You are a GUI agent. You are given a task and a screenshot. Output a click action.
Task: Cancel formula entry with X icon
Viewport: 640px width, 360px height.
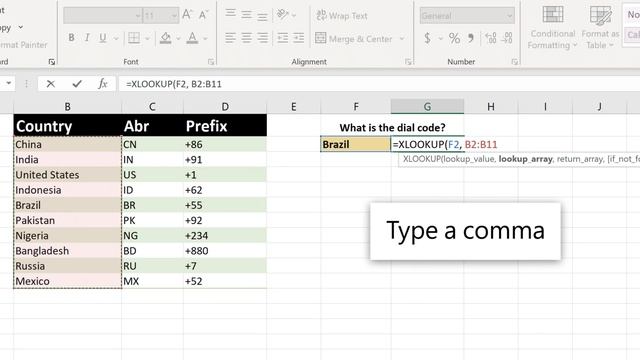tap(51, 84)
